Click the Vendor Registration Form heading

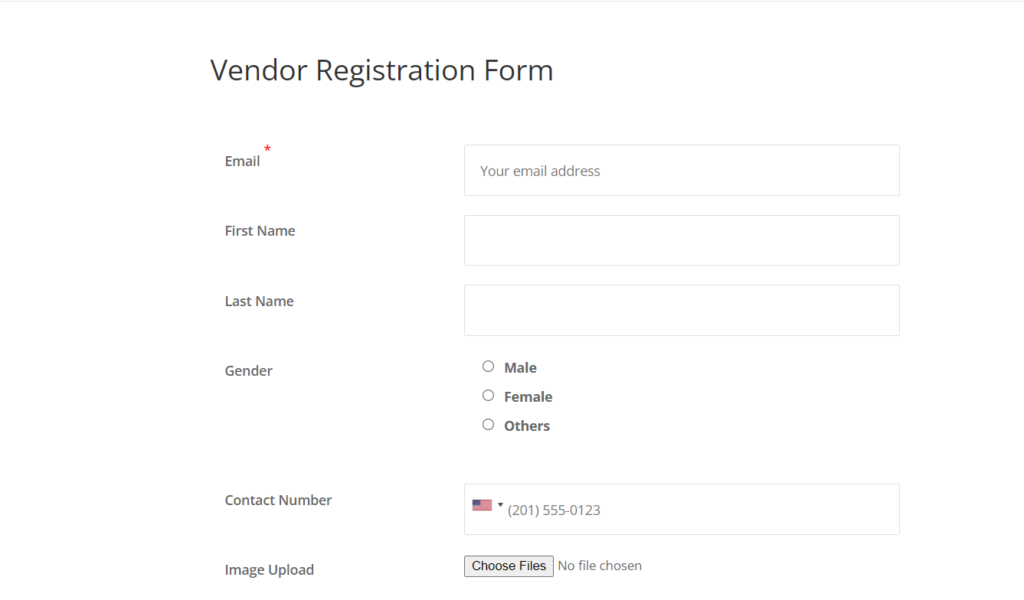[x=380, y=70]
